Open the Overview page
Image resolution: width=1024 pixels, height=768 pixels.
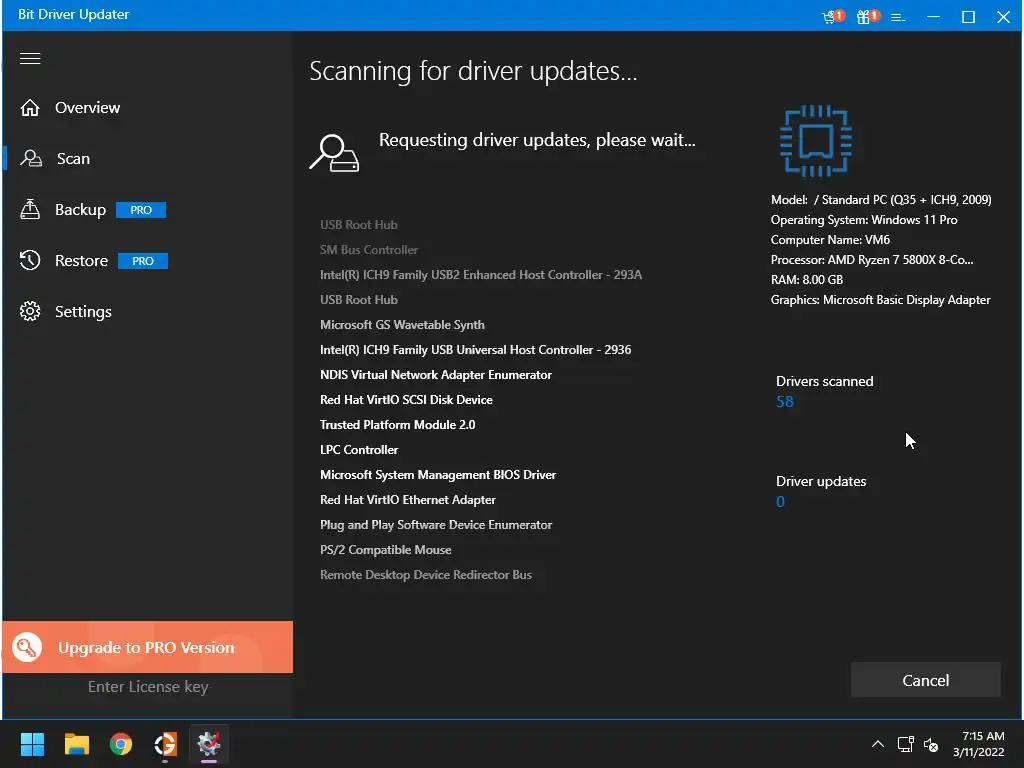(x=87, y=108)
